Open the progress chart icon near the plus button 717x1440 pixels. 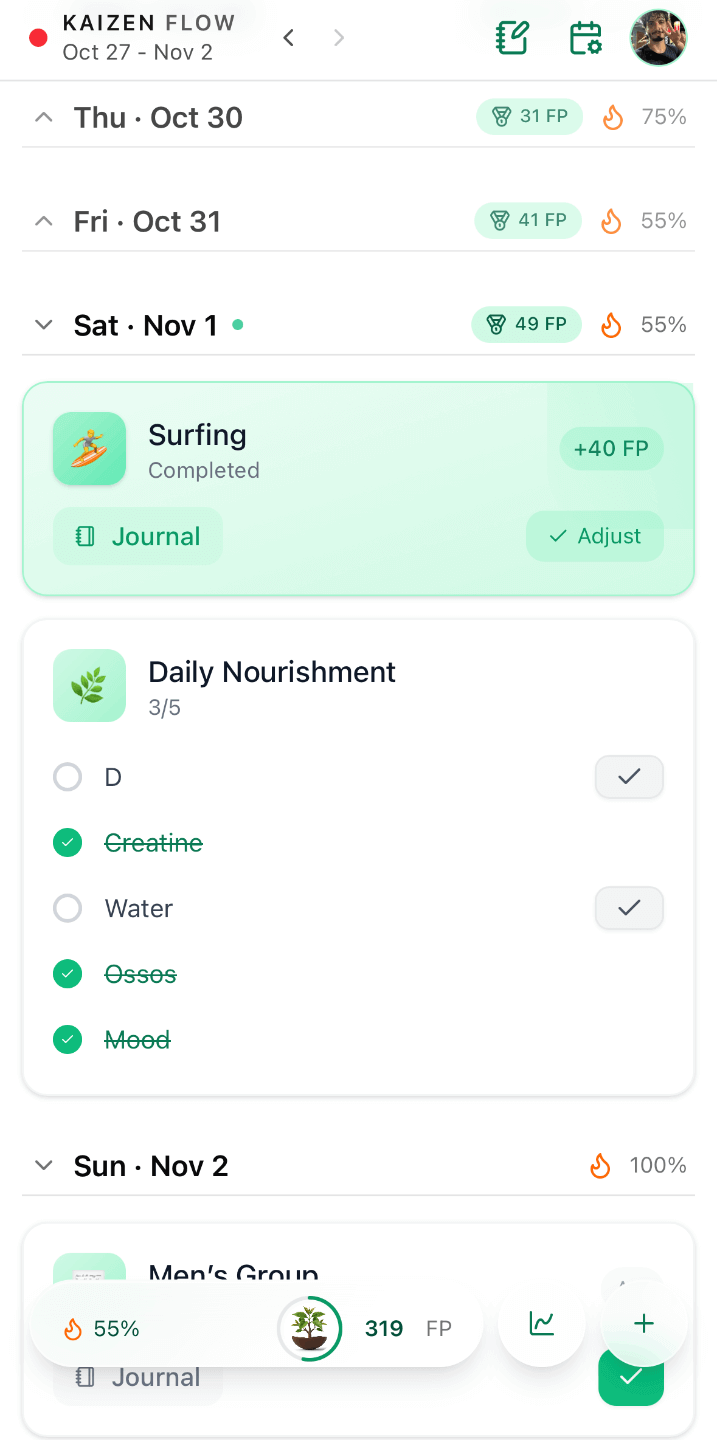tap(540, 1322)
